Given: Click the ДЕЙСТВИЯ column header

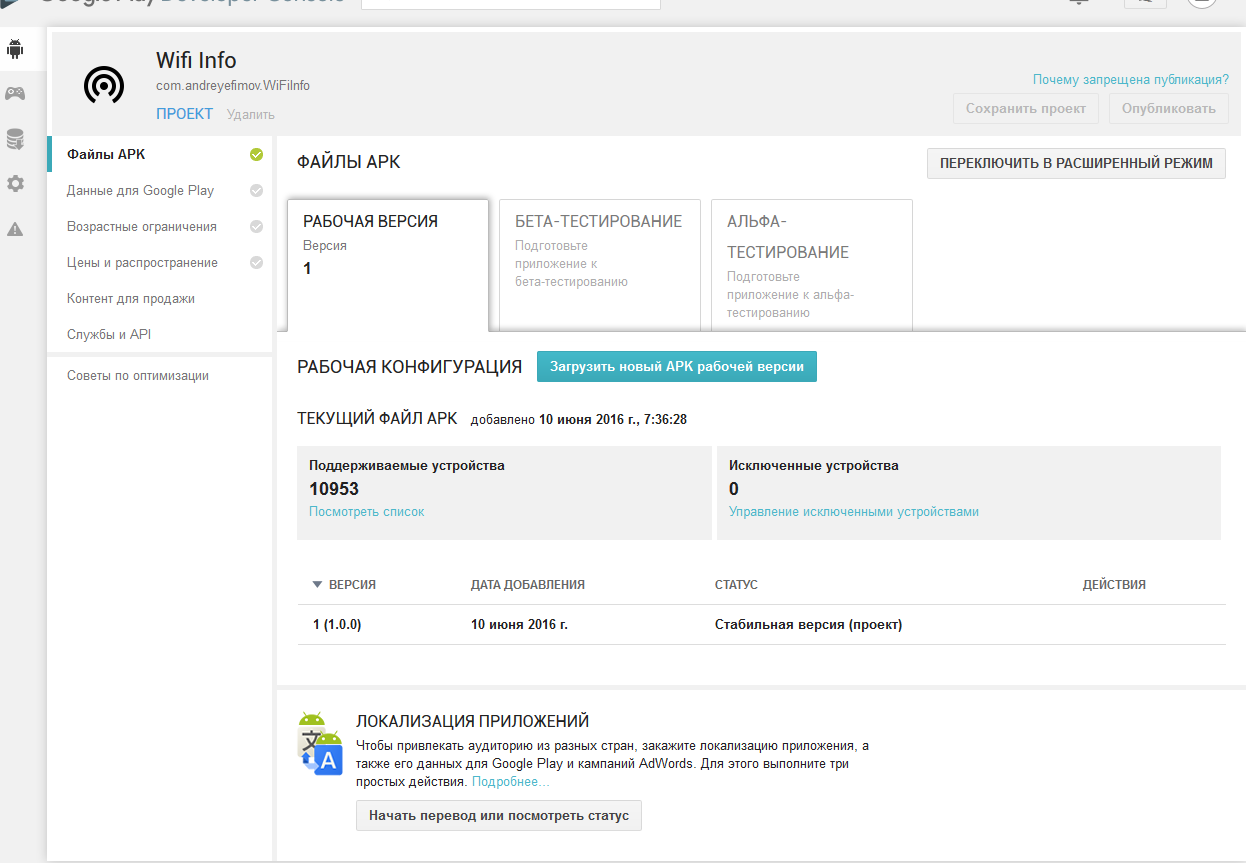Looking at the screenshot, I should coord(1114,585).
